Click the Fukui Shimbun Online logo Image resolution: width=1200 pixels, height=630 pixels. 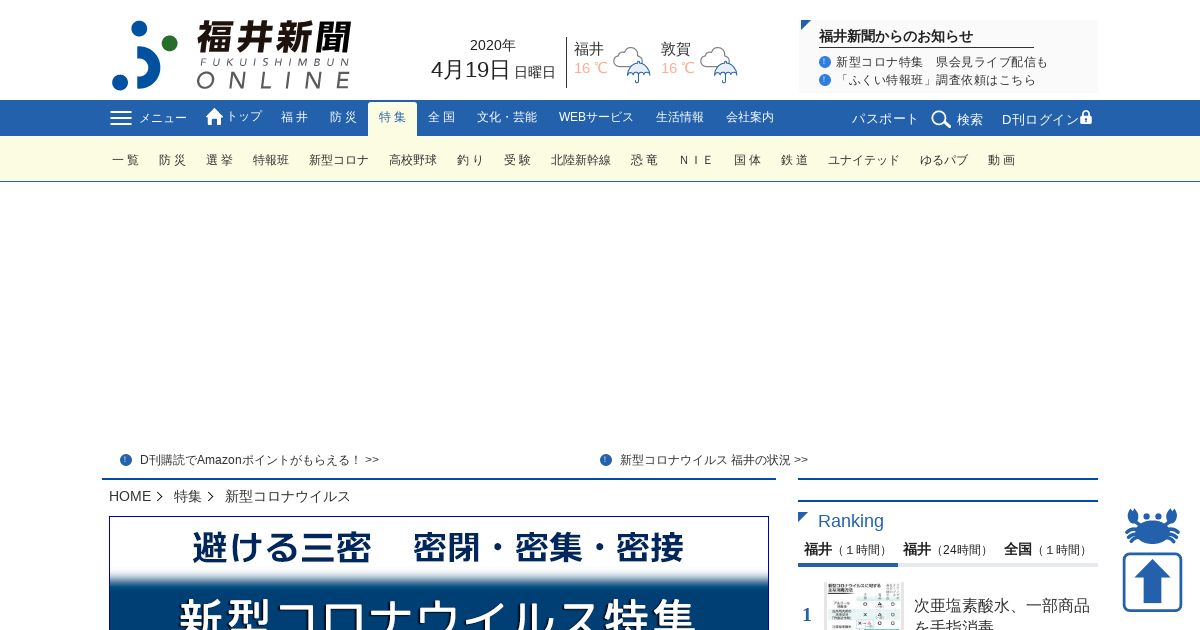tap(232, 55)
